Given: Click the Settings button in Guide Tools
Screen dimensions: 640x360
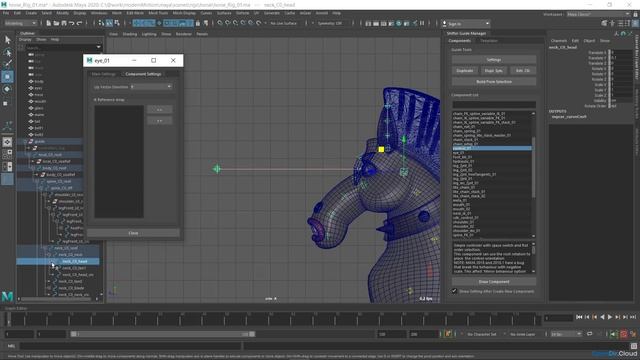Looking at the screenshot, I should [493, 60].
